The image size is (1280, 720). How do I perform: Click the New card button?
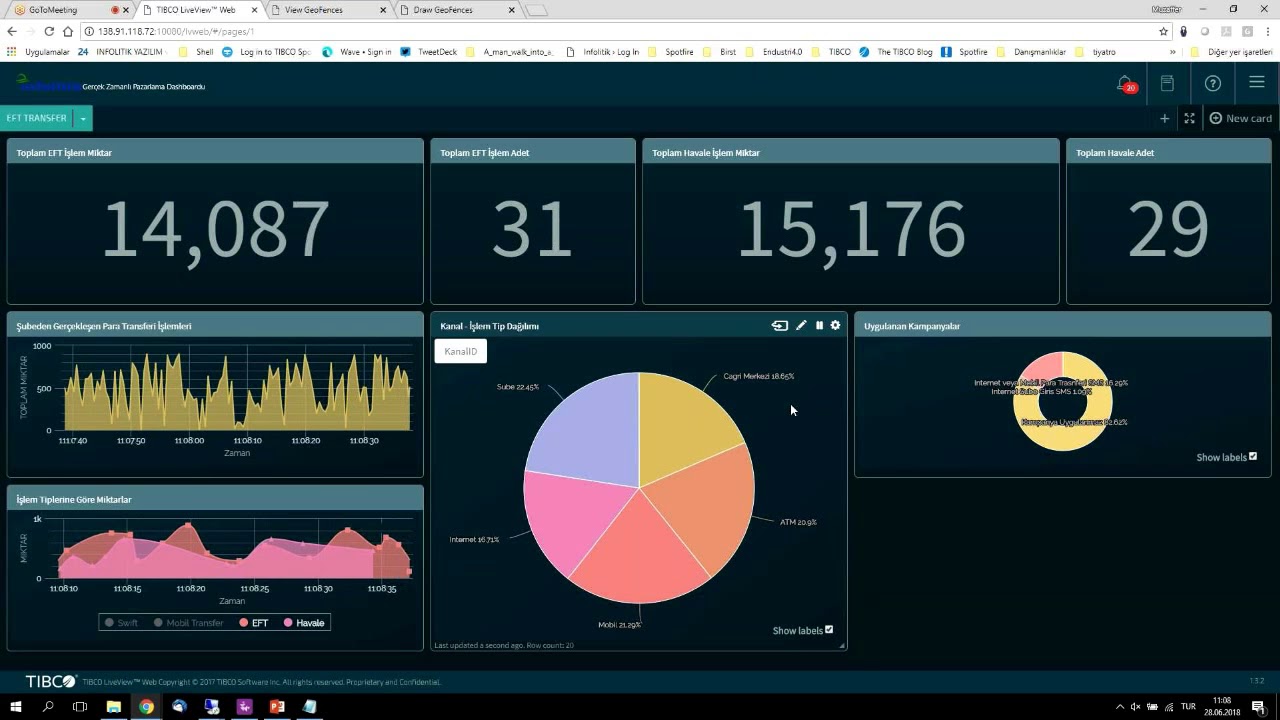coord(1240,118)
